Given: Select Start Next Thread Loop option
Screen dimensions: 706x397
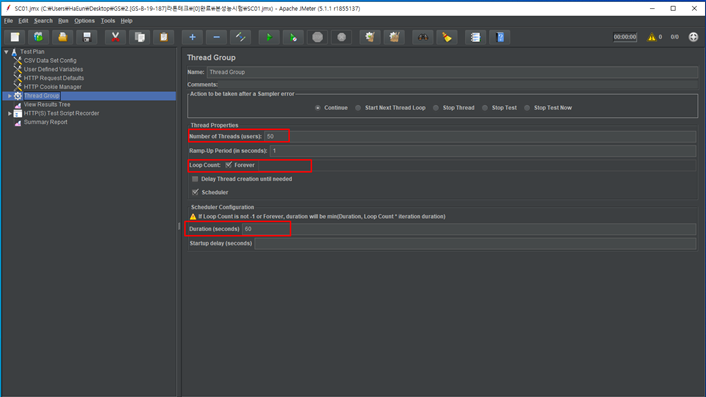Looking at the screenshot, I should tap(358, 108).
